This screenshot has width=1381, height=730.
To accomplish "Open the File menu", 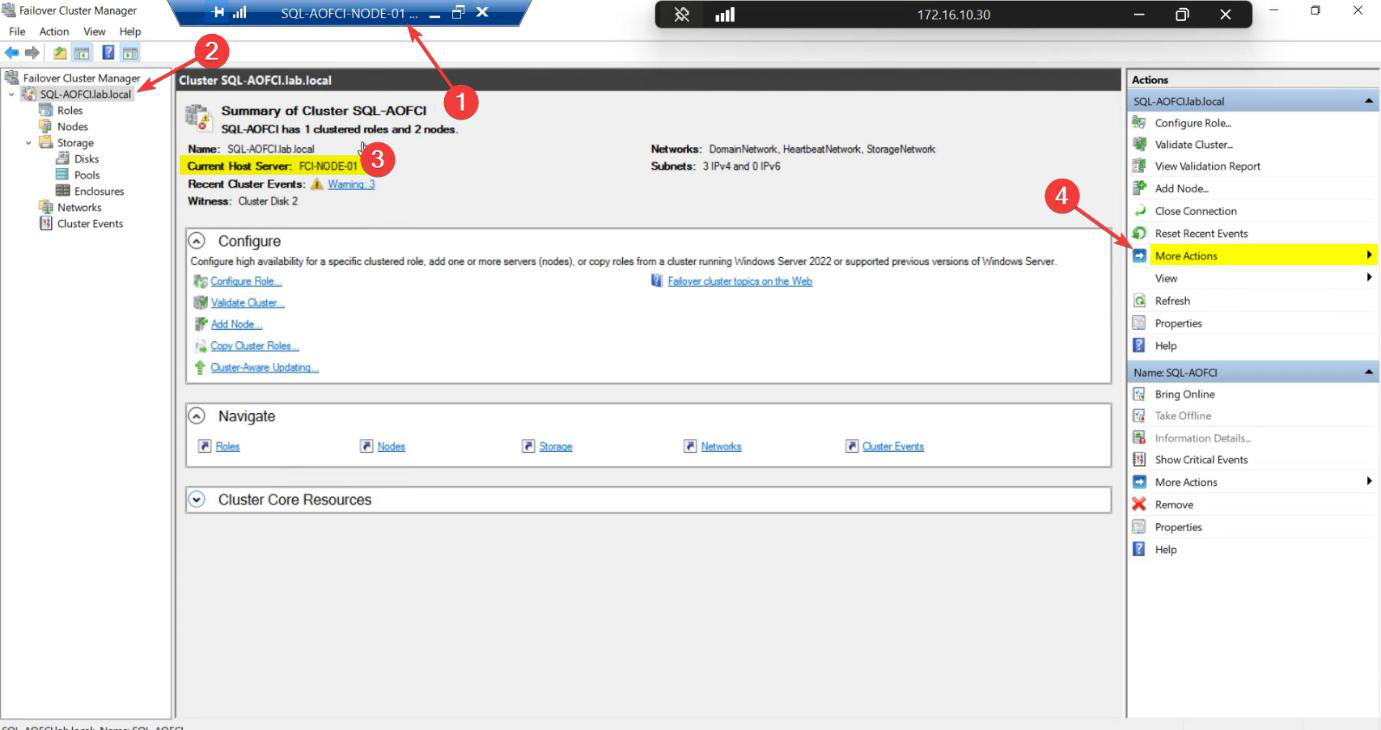I will coord(17,32).
